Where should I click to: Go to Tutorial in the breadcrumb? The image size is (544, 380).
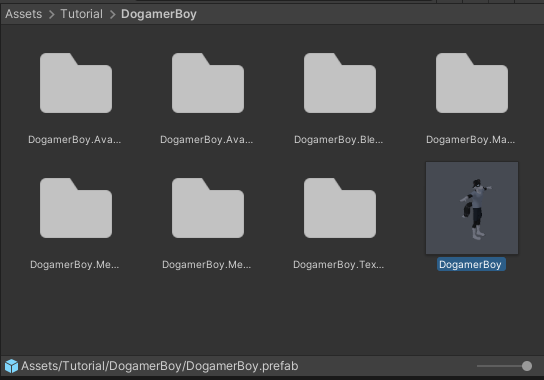coord(82,14)
